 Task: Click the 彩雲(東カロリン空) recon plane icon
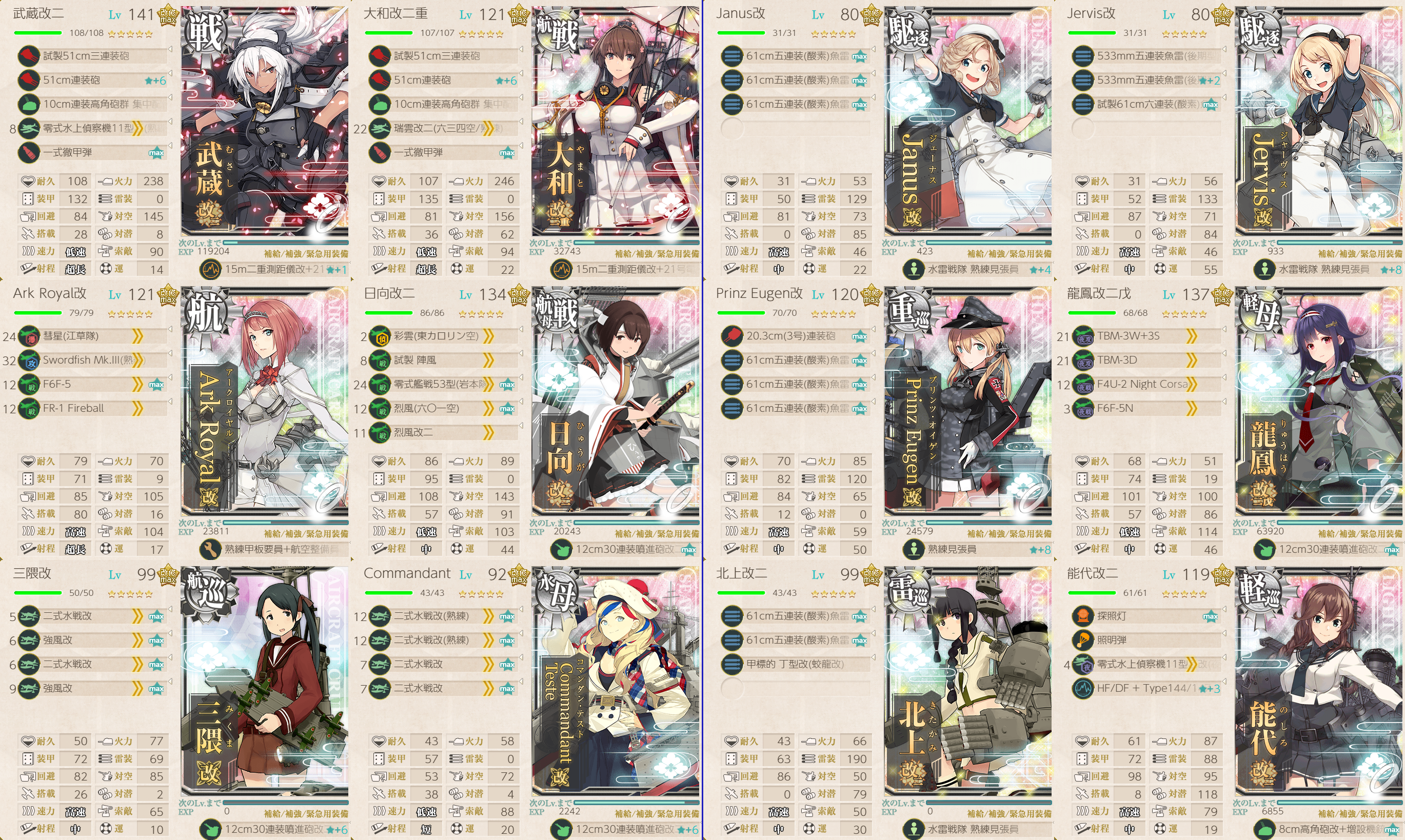(380, 336)
